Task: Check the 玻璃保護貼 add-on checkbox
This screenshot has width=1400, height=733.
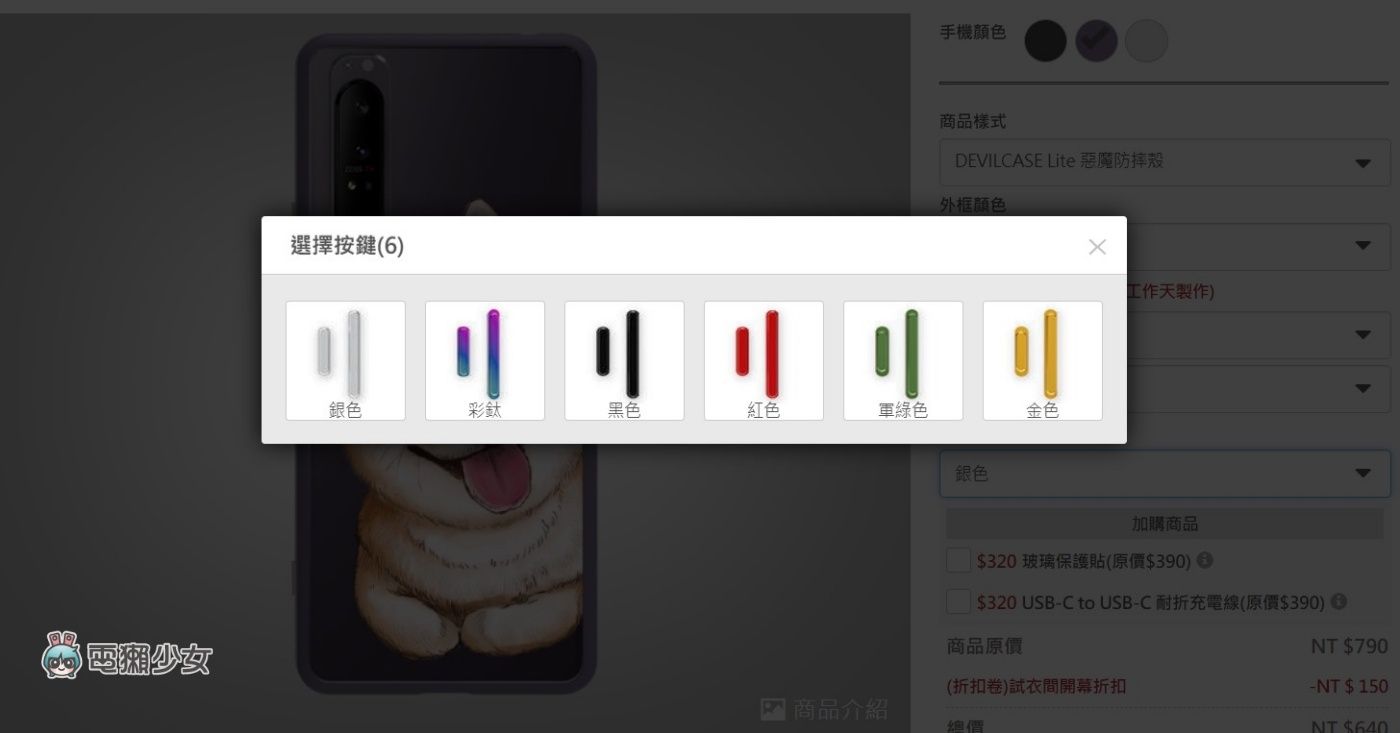Action: pos(958,561)
